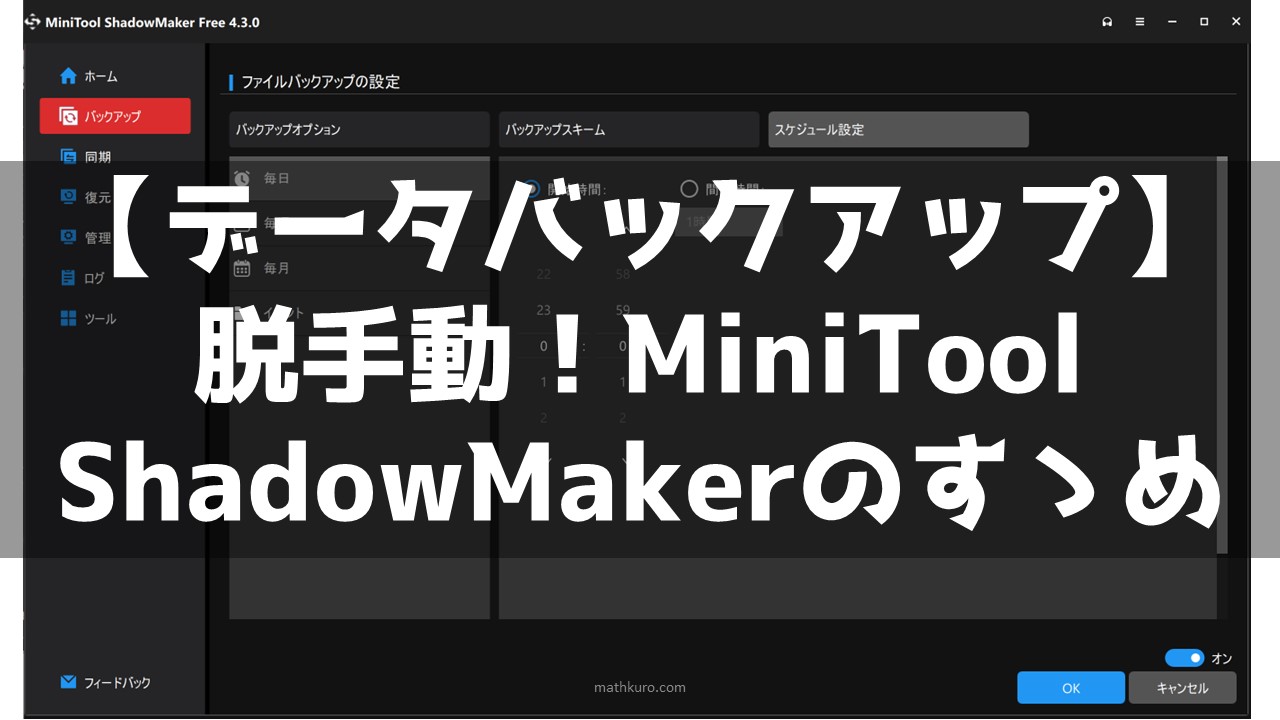The image size is (1280, 720).
Task: Pick minute value 59 in time picker
Action: click(623, 310)
